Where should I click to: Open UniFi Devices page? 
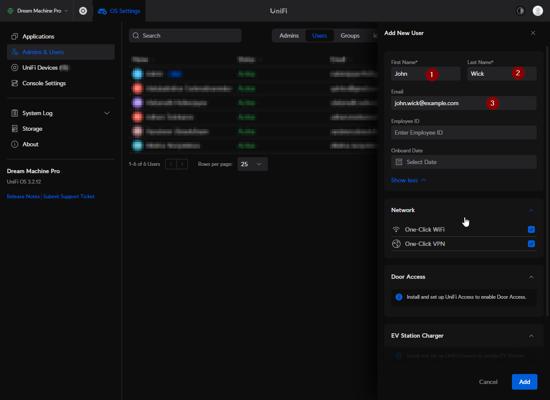pyautogui.click(x=45, y=68)
